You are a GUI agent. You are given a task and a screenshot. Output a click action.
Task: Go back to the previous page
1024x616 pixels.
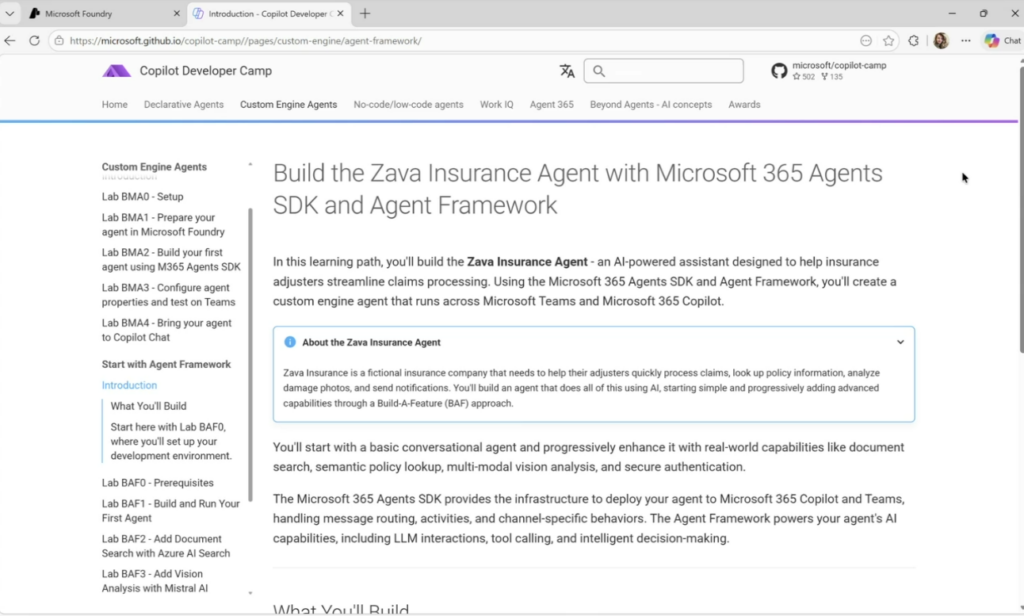click(11, 41)
